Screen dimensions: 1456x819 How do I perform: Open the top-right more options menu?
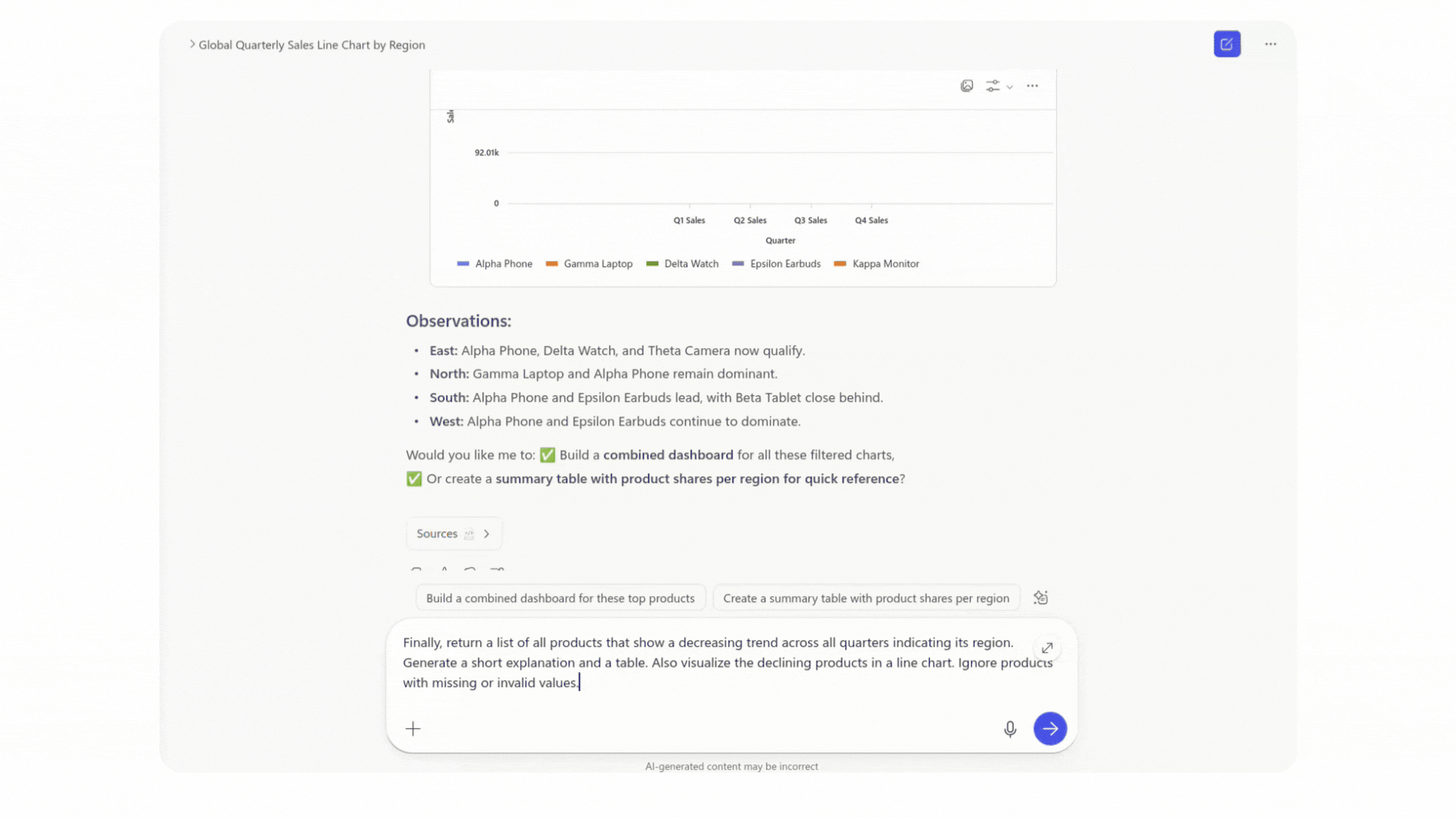point(1270,43)
